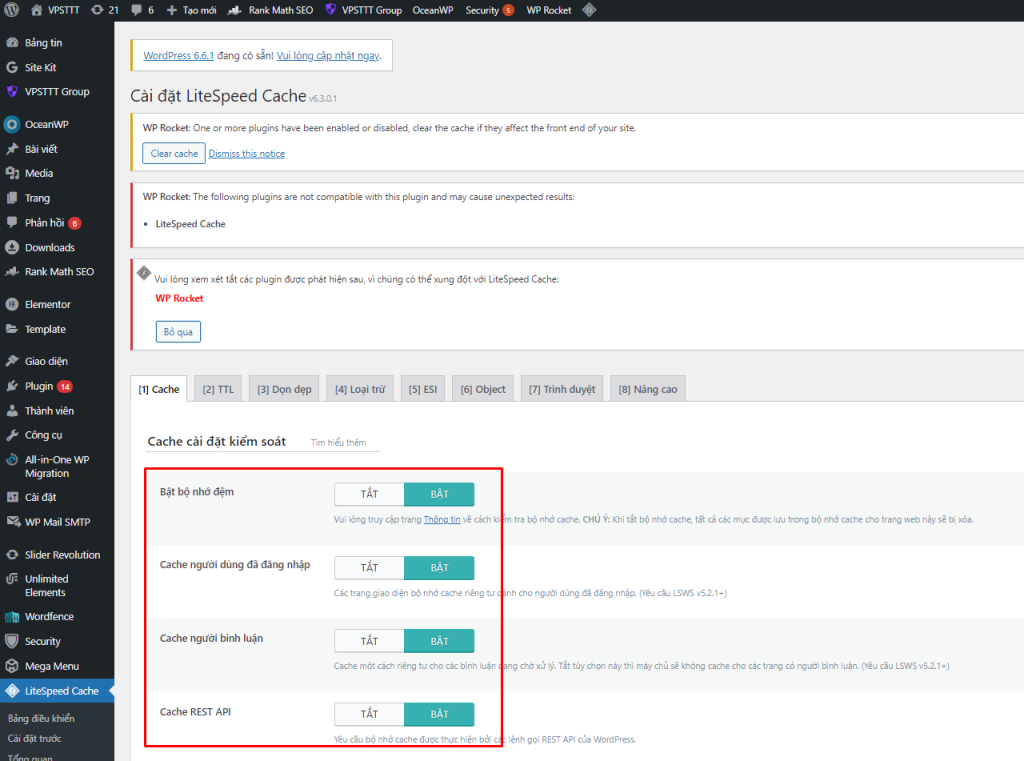The width and height of the screenshot is (1024, 761).
Task: Switch to the [6] Object tab
Action: (x=483, y=389)
